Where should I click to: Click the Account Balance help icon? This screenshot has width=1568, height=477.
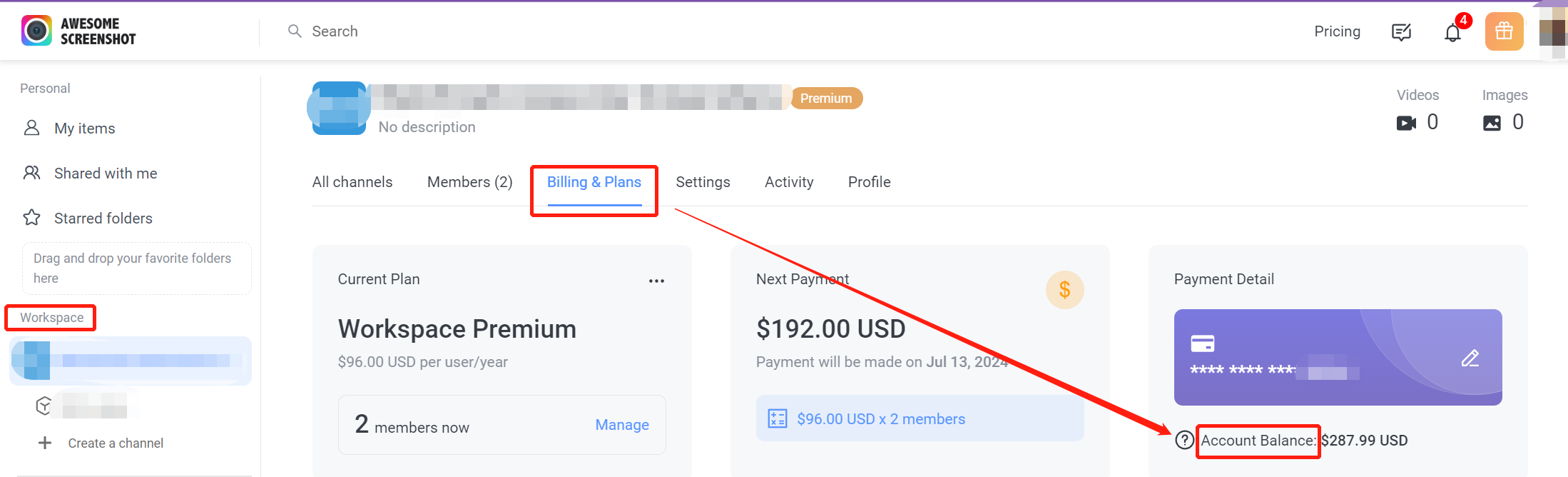(1184, 440)
